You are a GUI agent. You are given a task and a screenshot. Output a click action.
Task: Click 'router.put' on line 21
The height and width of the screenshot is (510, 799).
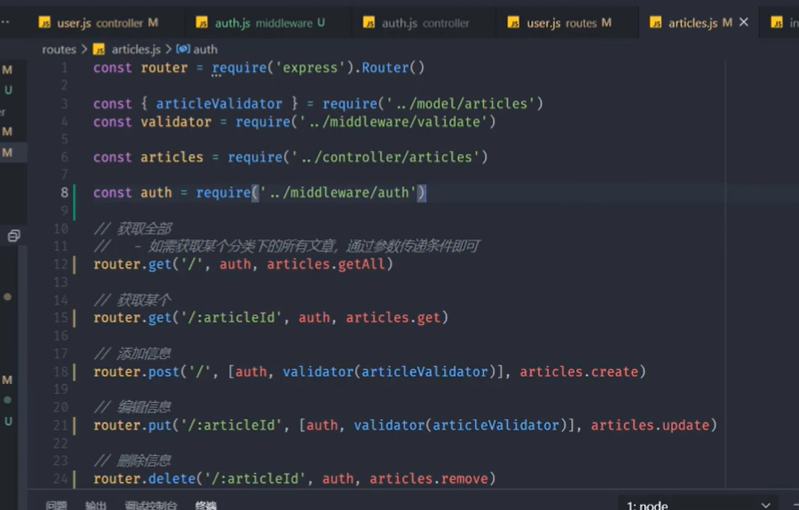132,425
